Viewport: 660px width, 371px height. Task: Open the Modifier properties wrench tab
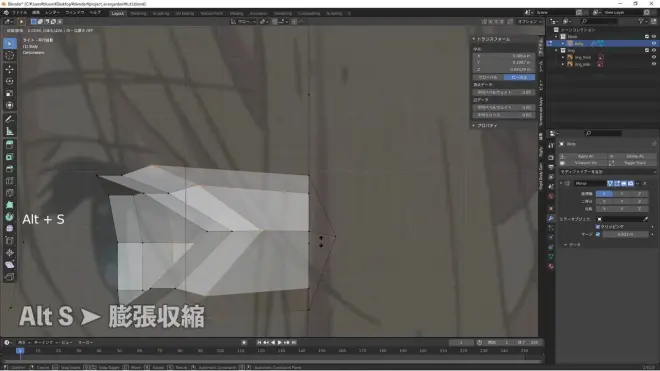point(551,218)
